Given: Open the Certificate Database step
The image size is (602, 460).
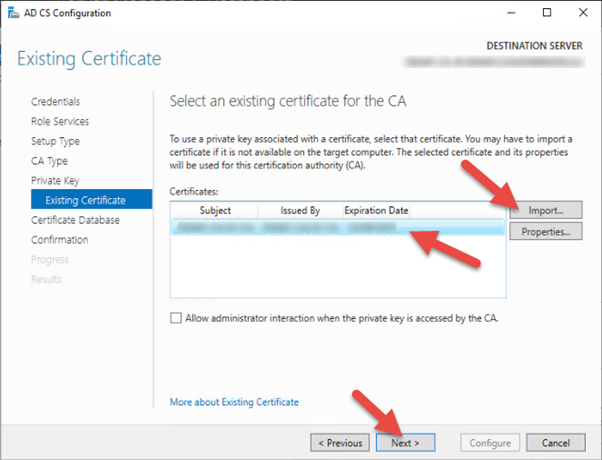Looking at the screenshot, I should [75, 220].
